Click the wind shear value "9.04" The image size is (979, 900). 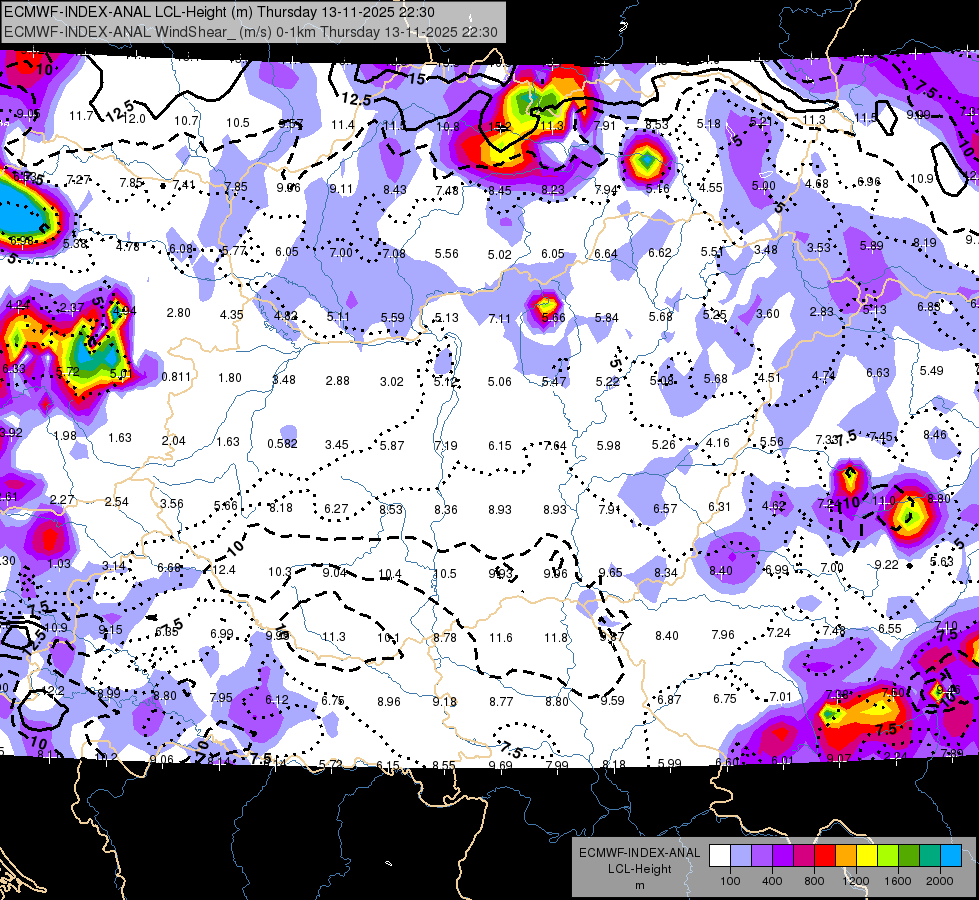tap(334, 572)
